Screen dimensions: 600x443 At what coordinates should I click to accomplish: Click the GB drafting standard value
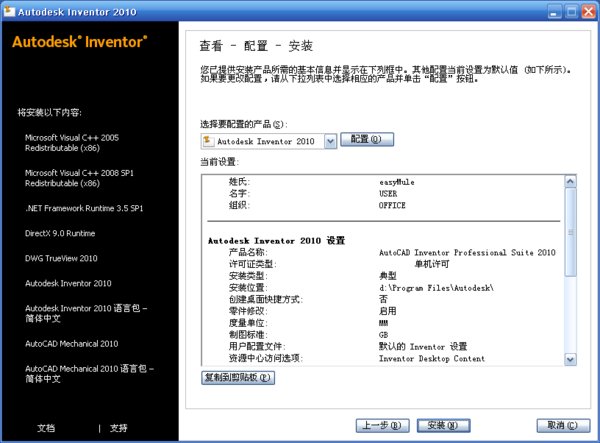[x=383, y=335]
